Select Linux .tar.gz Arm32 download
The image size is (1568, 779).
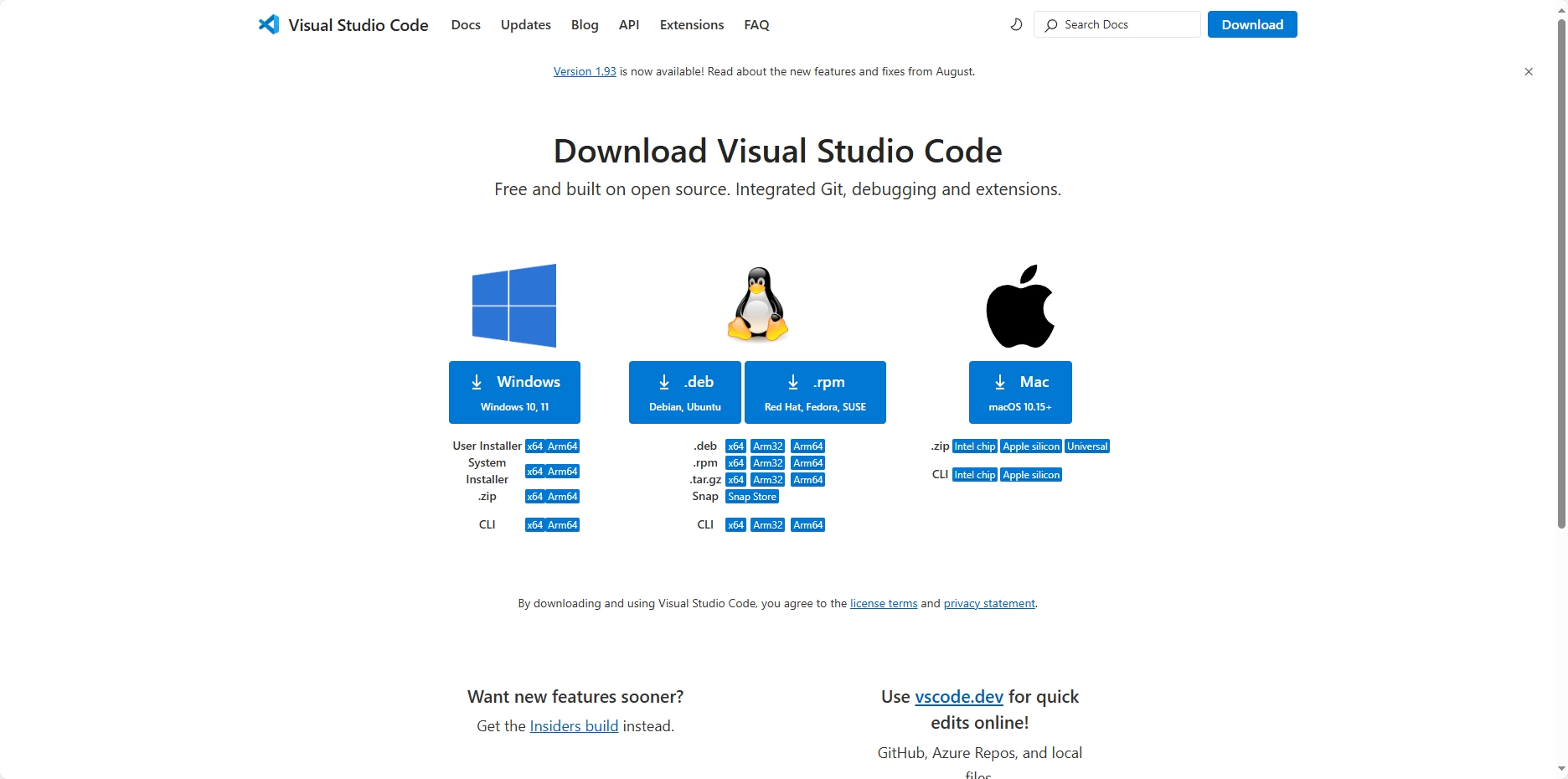click(768, 480)
